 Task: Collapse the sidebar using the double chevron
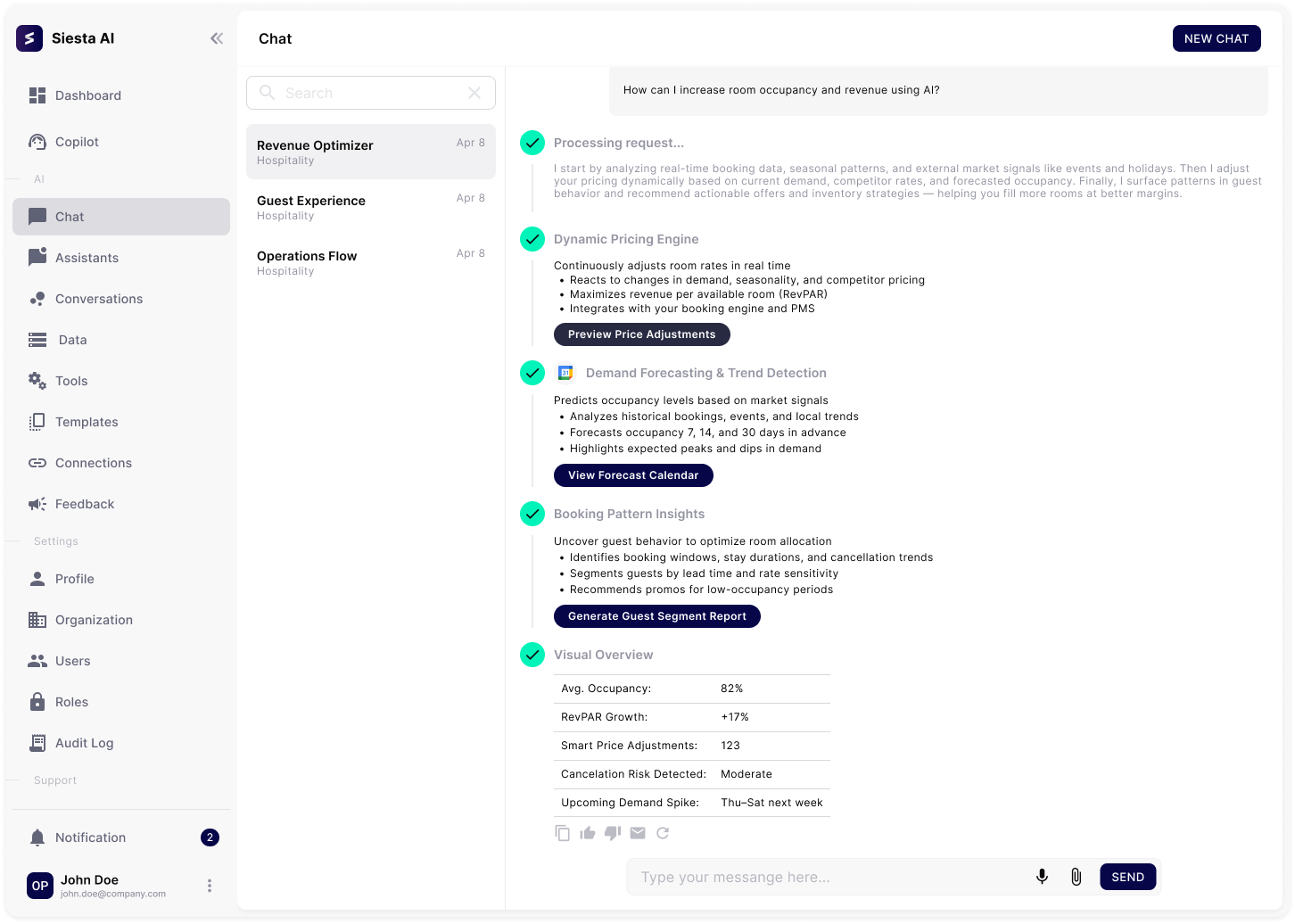(x=217, y=38)
